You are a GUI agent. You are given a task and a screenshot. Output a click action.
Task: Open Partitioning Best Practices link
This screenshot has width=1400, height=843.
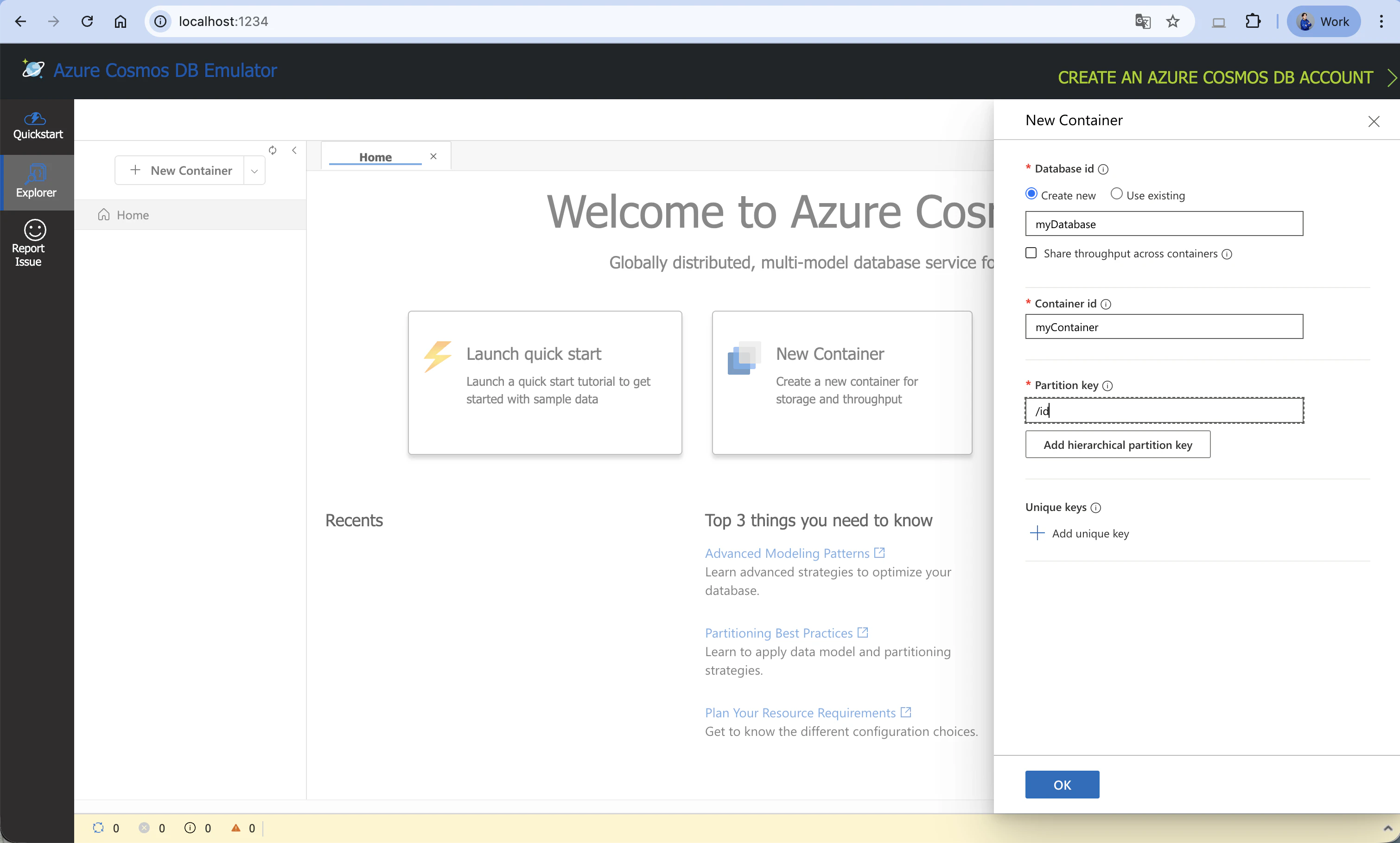pyautogui.click(x=786, y=633)
